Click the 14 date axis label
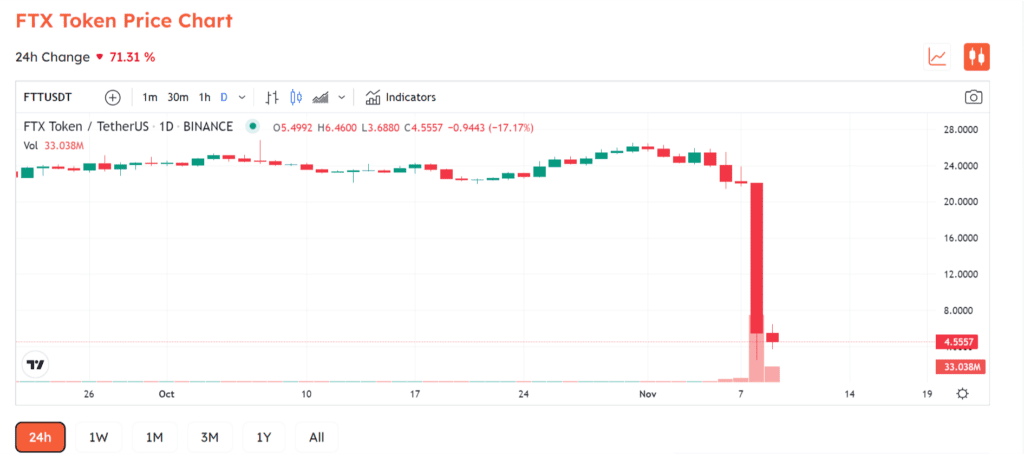 coord(849,394)
